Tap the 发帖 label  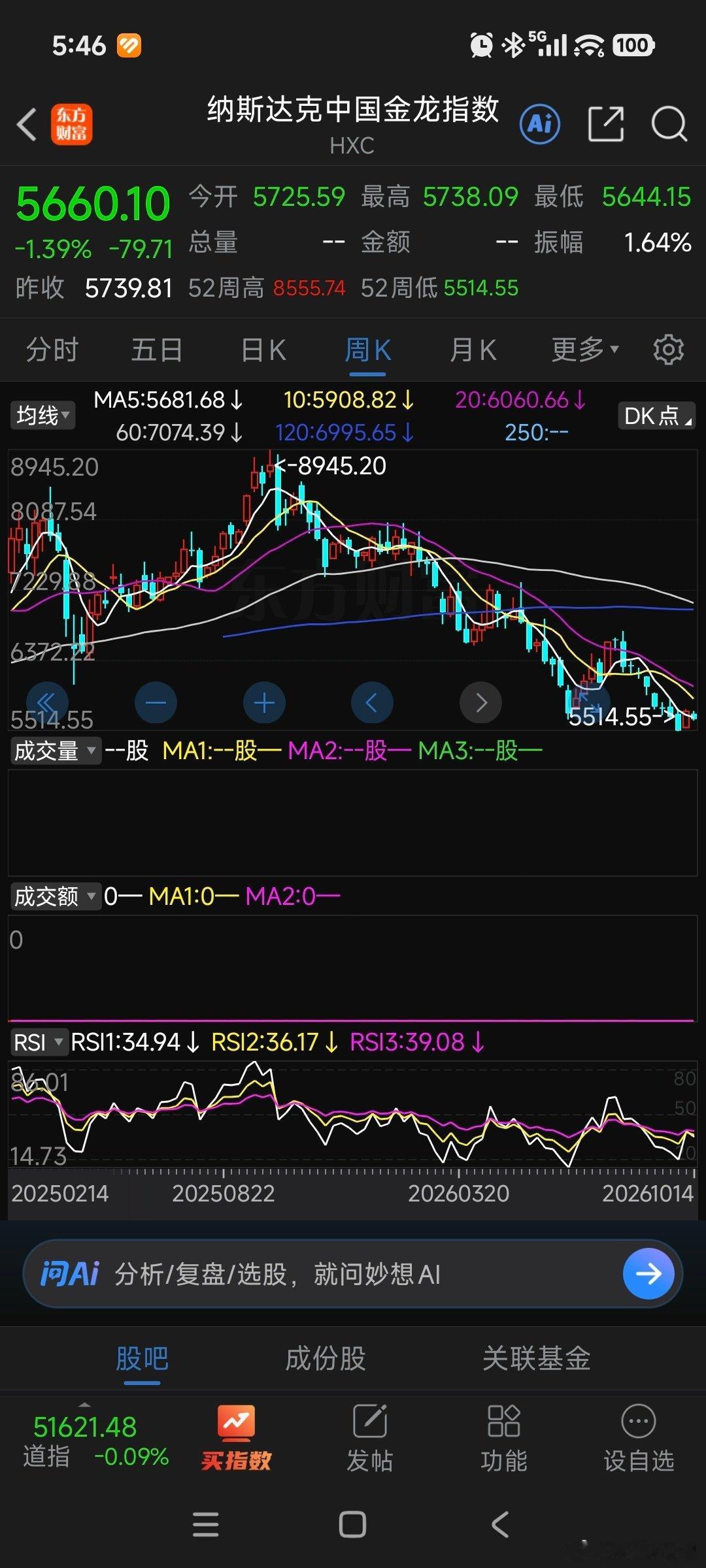coord(370,1460)
